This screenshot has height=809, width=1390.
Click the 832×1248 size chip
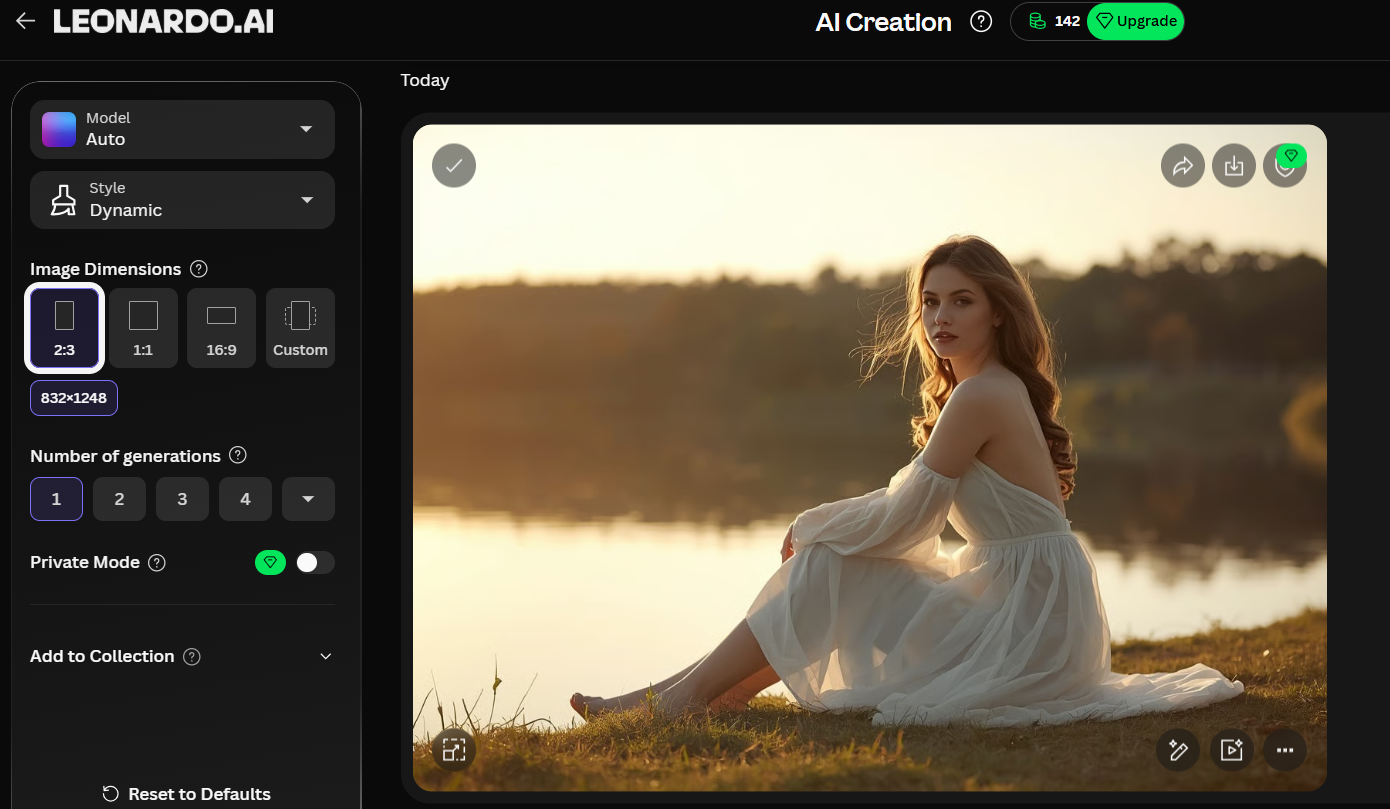click(x=74, y=398)
